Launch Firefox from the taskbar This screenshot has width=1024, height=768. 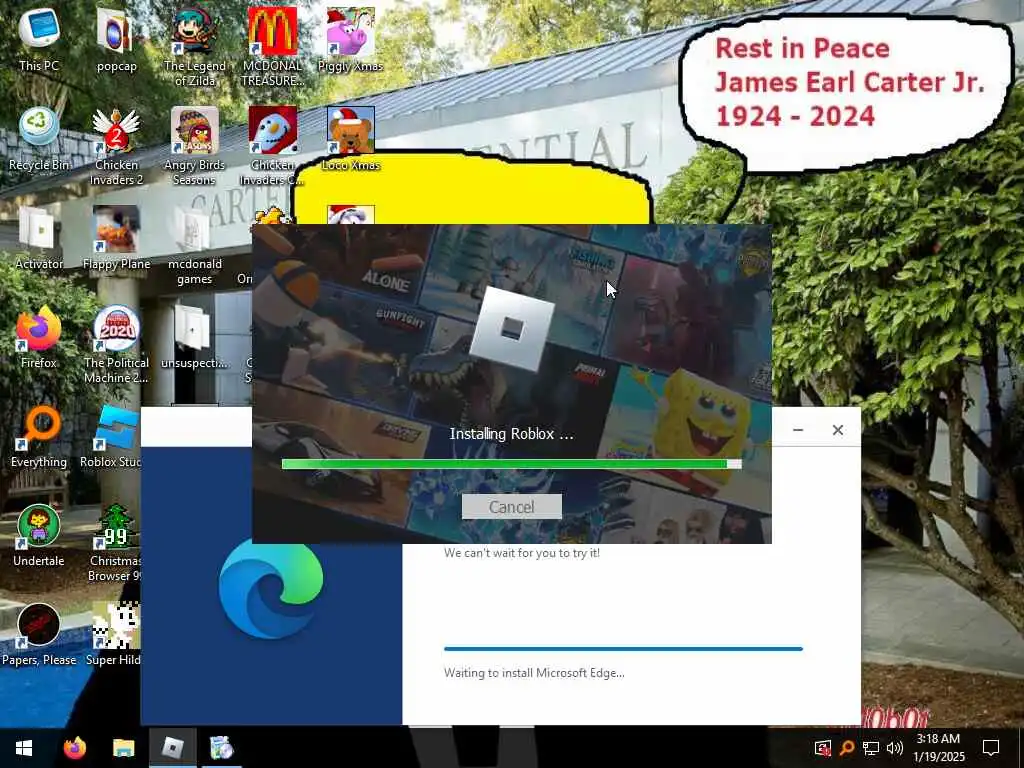(74, 748)
